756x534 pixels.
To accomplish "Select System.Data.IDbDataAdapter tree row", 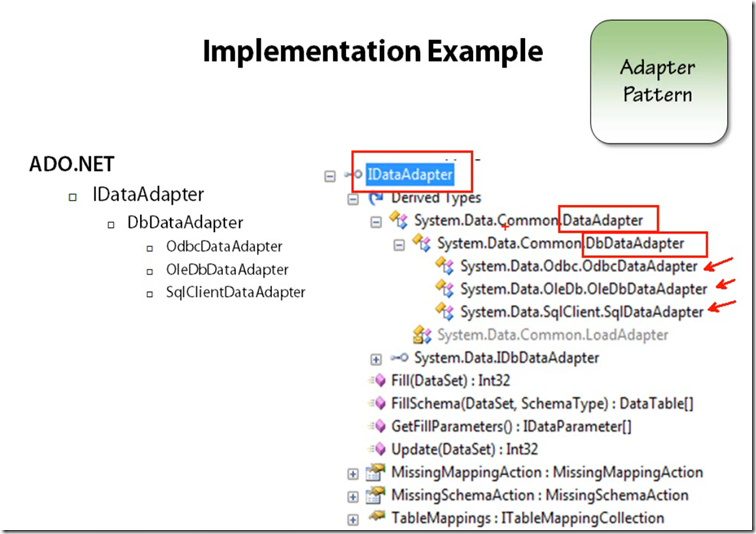I will [507, 358].
